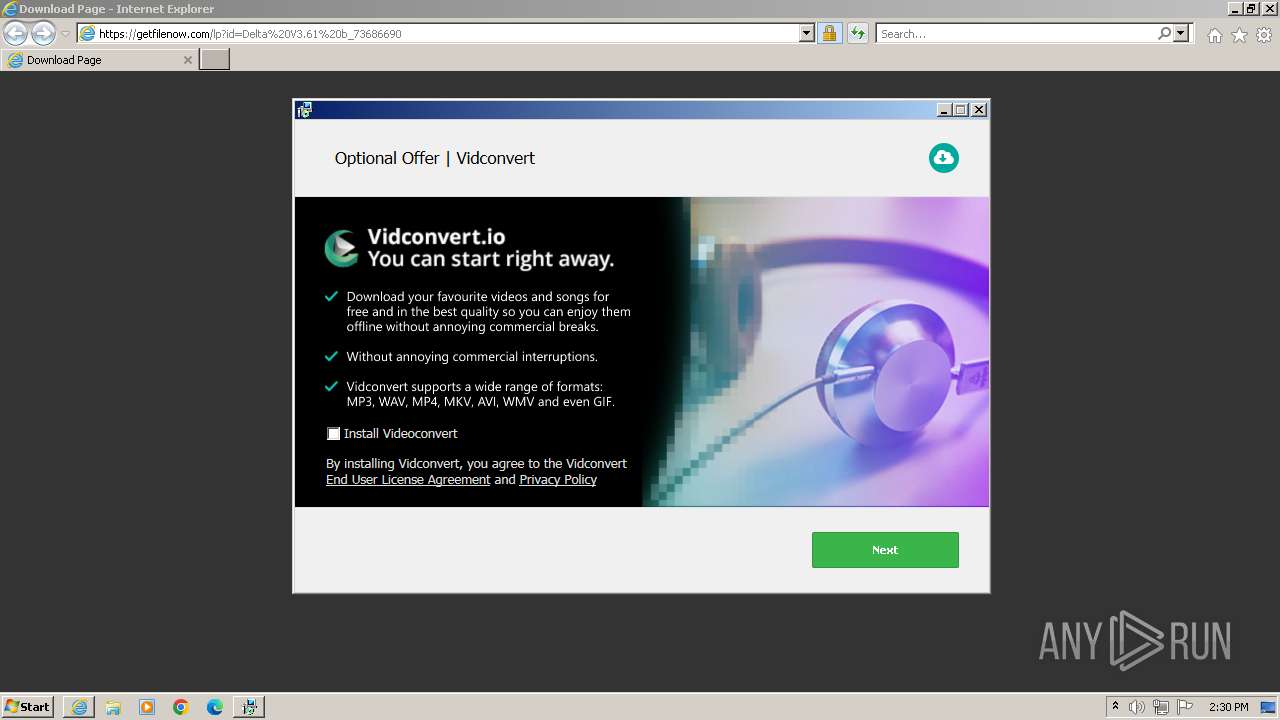Click the Action Center flag icon
The width and height of the screenshot is (1280, 720).
[x=1185, y=707]
